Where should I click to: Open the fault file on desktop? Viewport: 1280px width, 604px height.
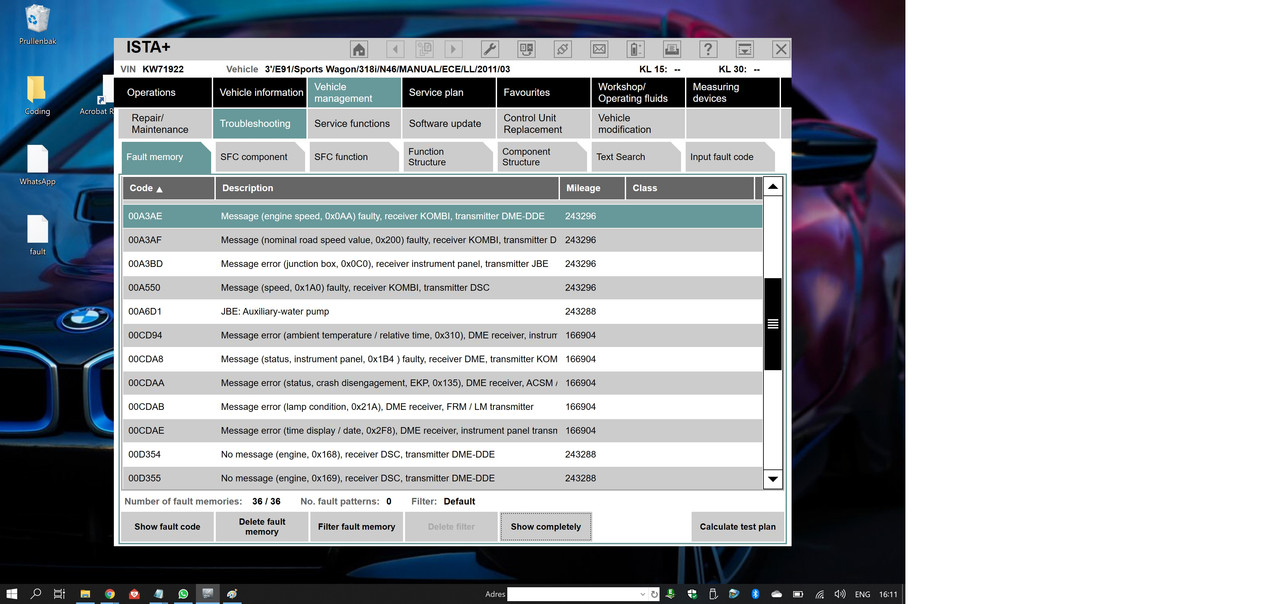pos(37,235)
